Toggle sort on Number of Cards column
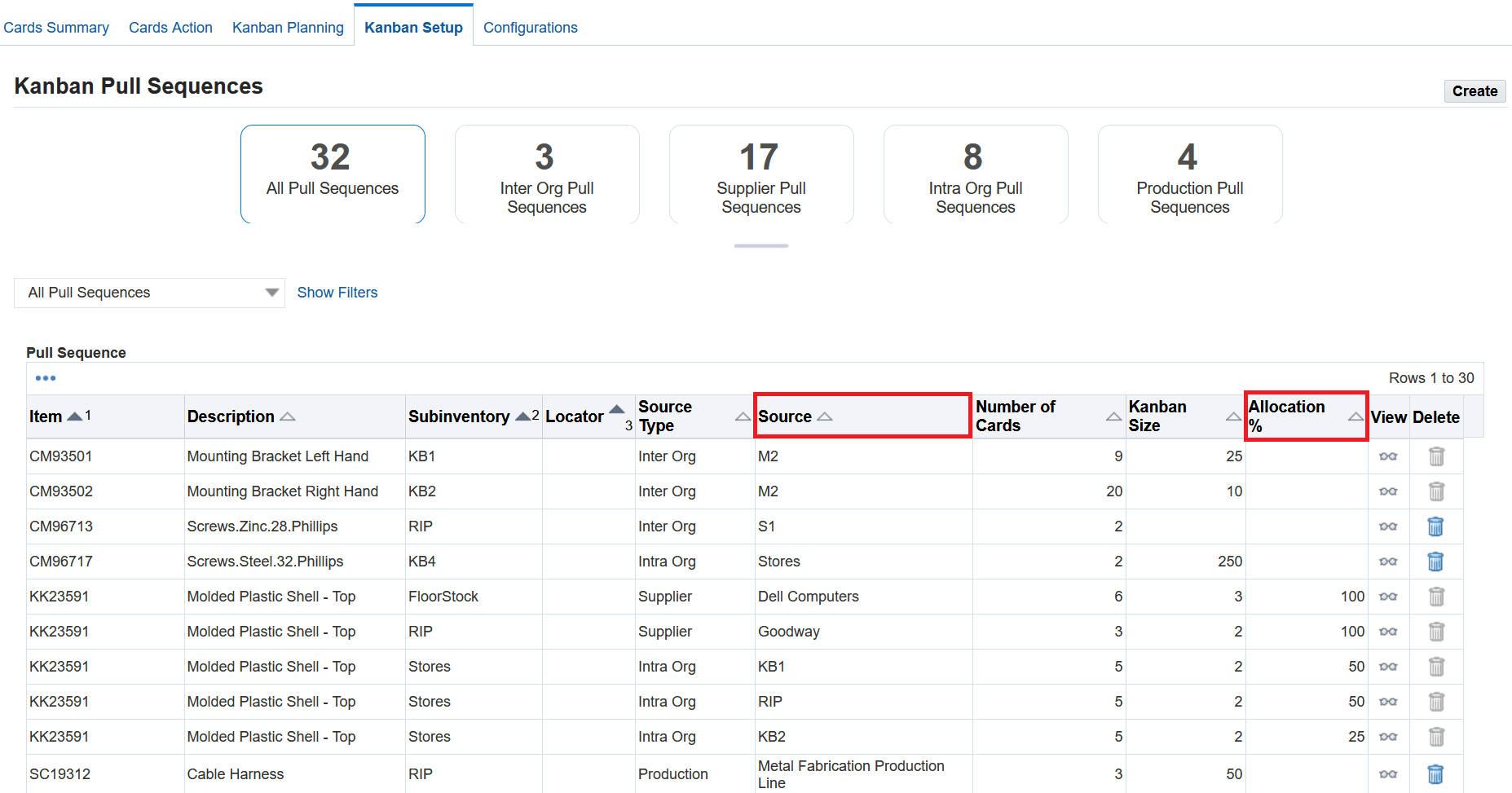The image size is (1512, 793). coord(1113,416)
